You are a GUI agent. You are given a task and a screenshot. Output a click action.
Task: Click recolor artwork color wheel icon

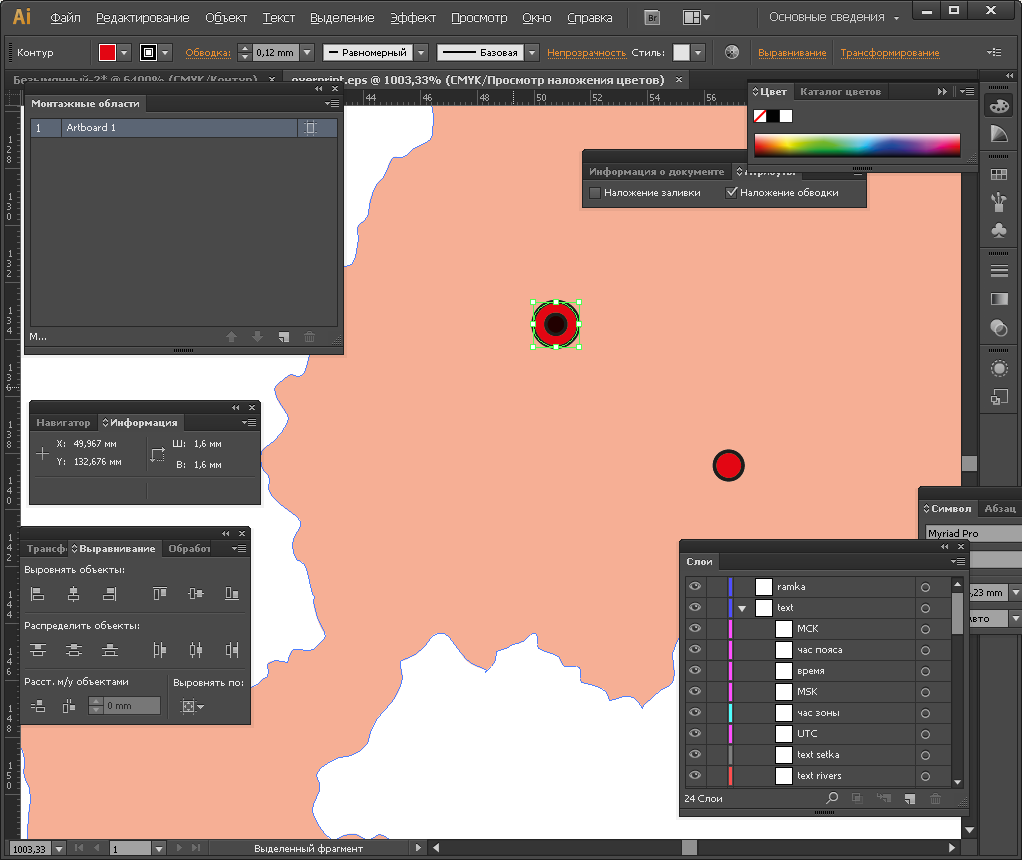pos(732,52)
